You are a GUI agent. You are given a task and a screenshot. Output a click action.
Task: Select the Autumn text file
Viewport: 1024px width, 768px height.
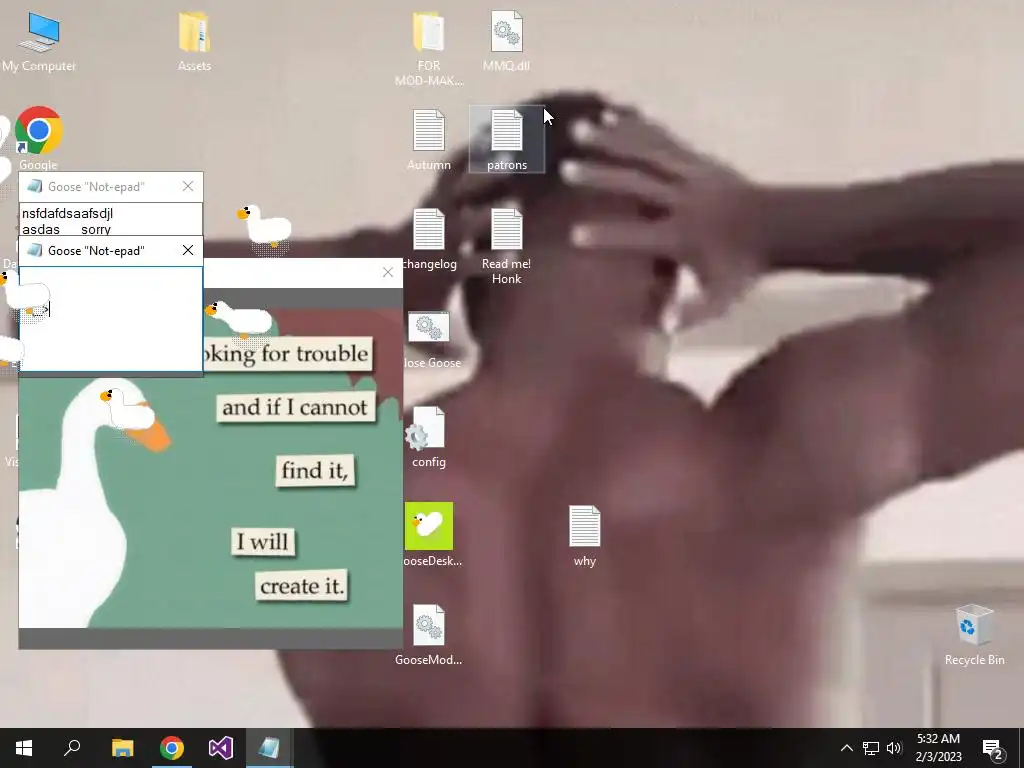[x=428, y=140]
